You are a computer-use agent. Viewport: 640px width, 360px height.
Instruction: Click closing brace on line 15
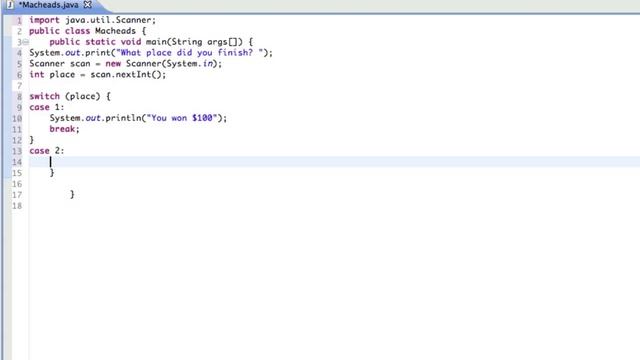tap(52, 173)
